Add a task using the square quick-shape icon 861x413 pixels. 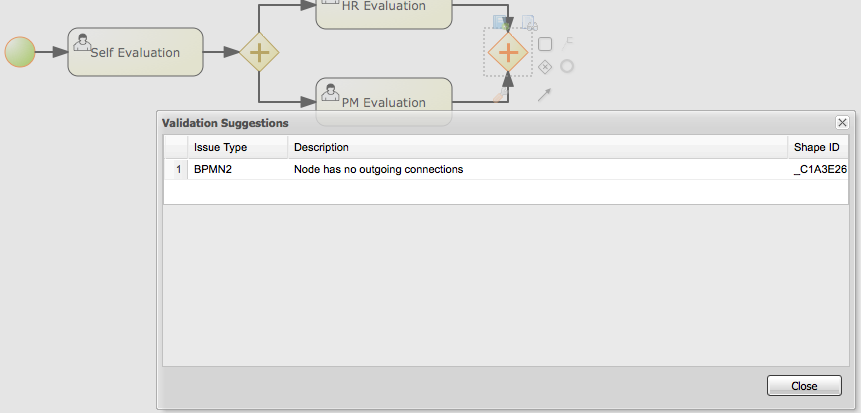click(x=545, y=44)
